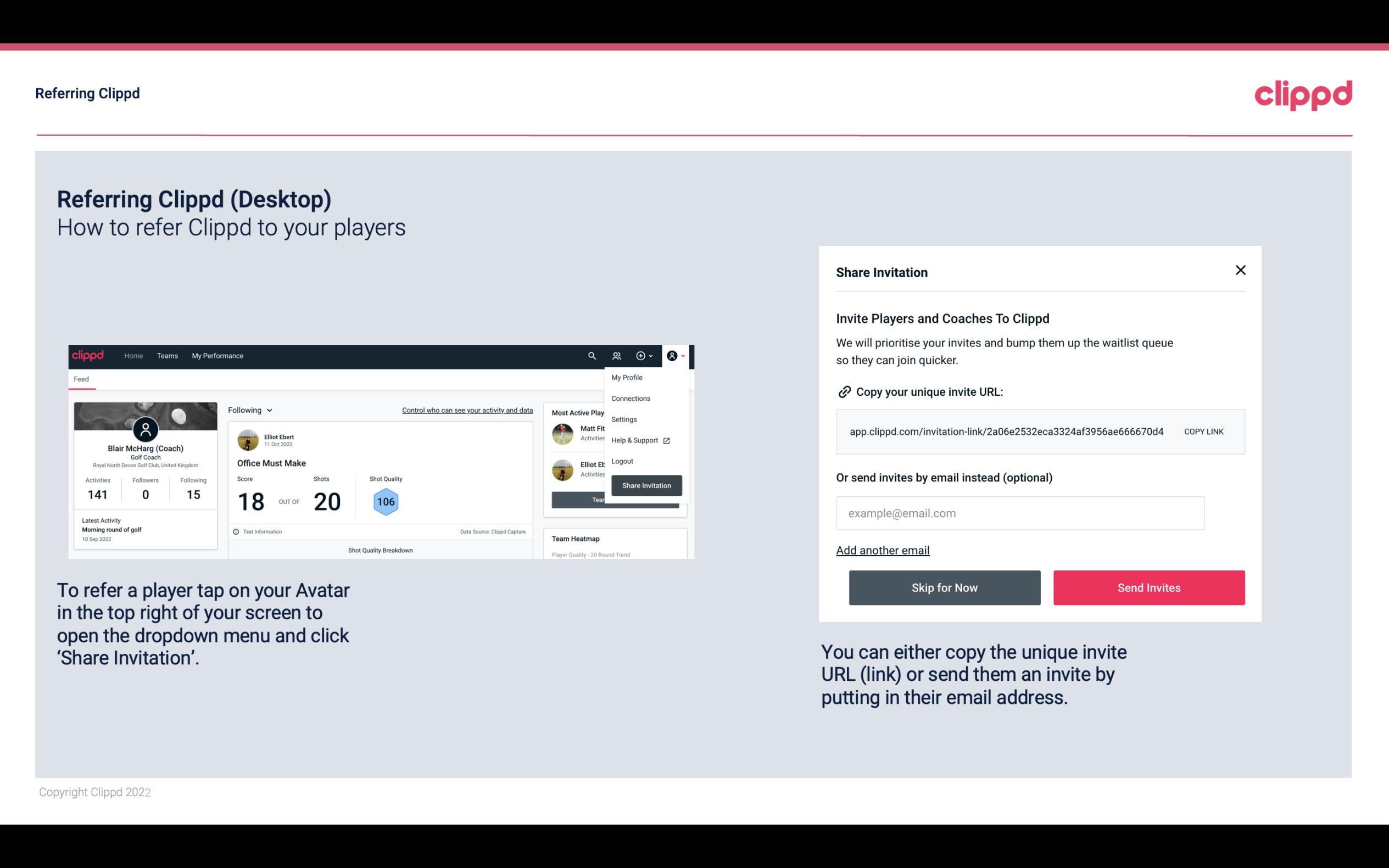Open the My Profile menu item
1389x868 pixels.
click(x=627, y=377)
